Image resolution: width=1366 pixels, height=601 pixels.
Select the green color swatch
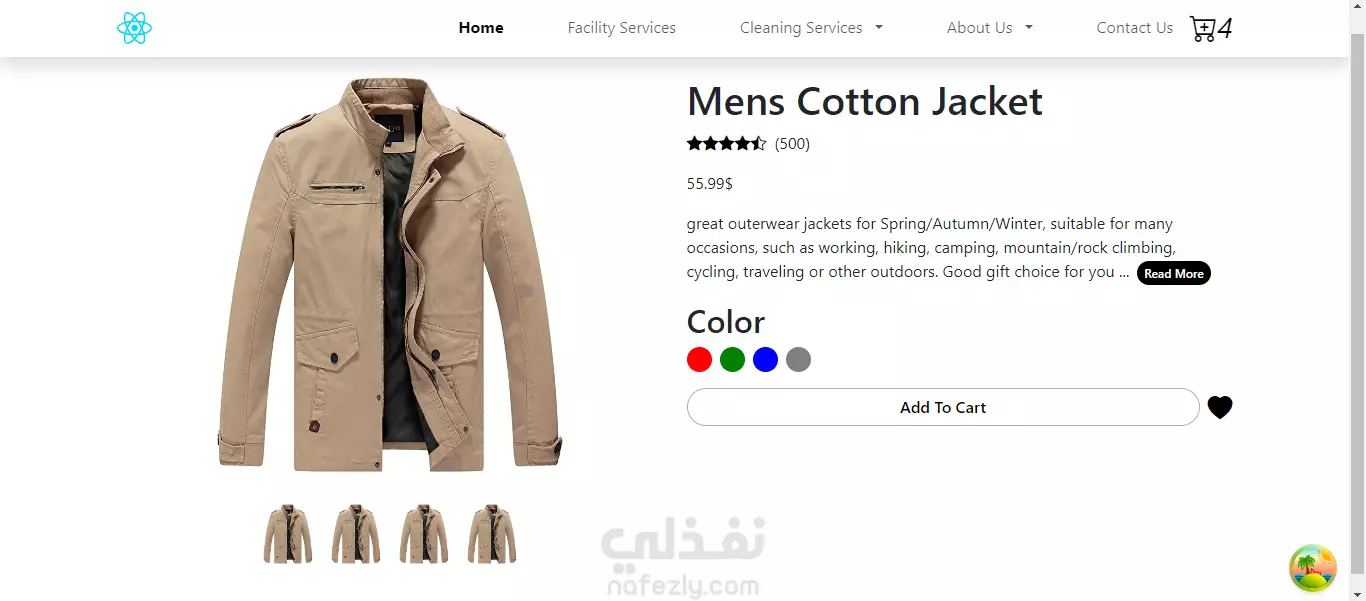point(733,360)
